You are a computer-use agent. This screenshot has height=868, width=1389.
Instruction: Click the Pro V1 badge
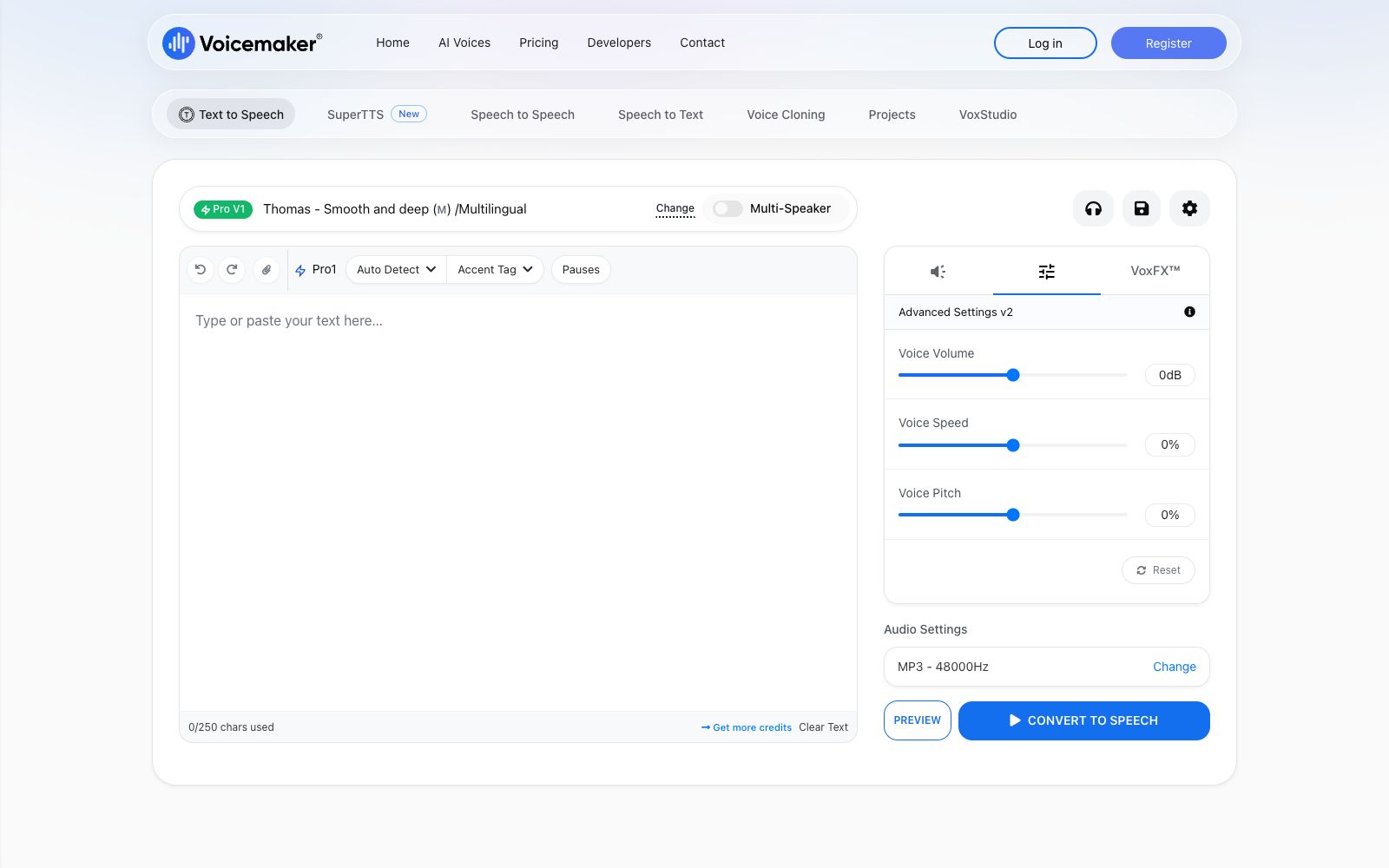click(x=223, y=209)
